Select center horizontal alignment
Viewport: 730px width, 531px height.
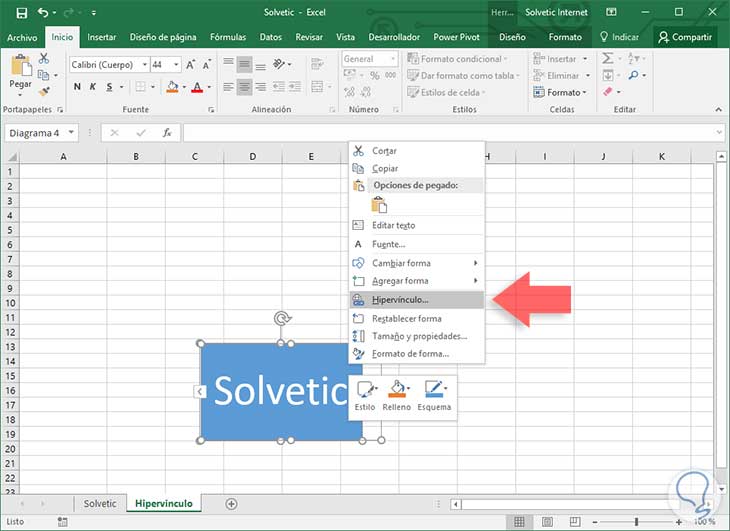point(244,87)
